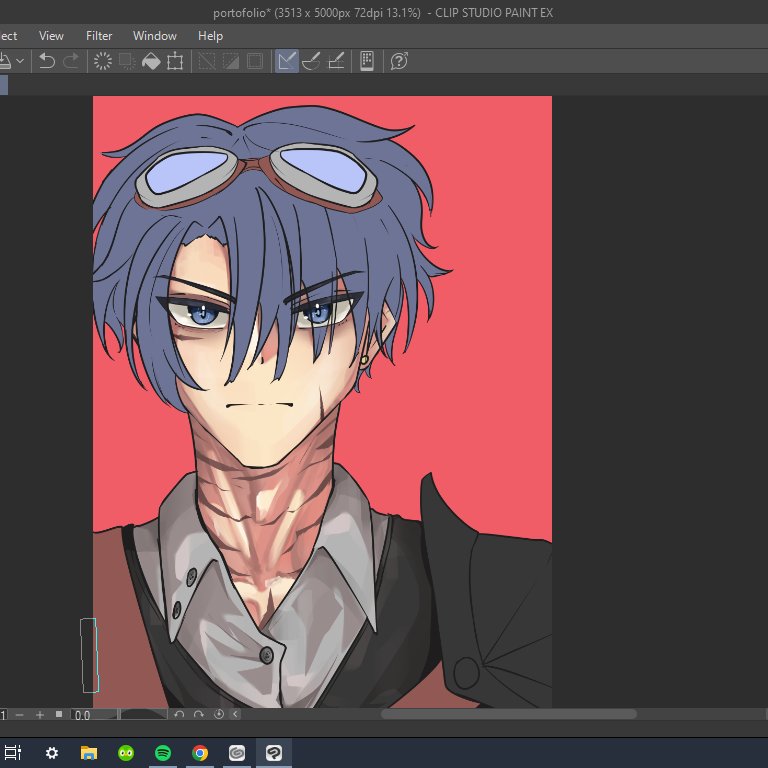
Task: Select the Fill bucket command icon
Action: point(151,61)
